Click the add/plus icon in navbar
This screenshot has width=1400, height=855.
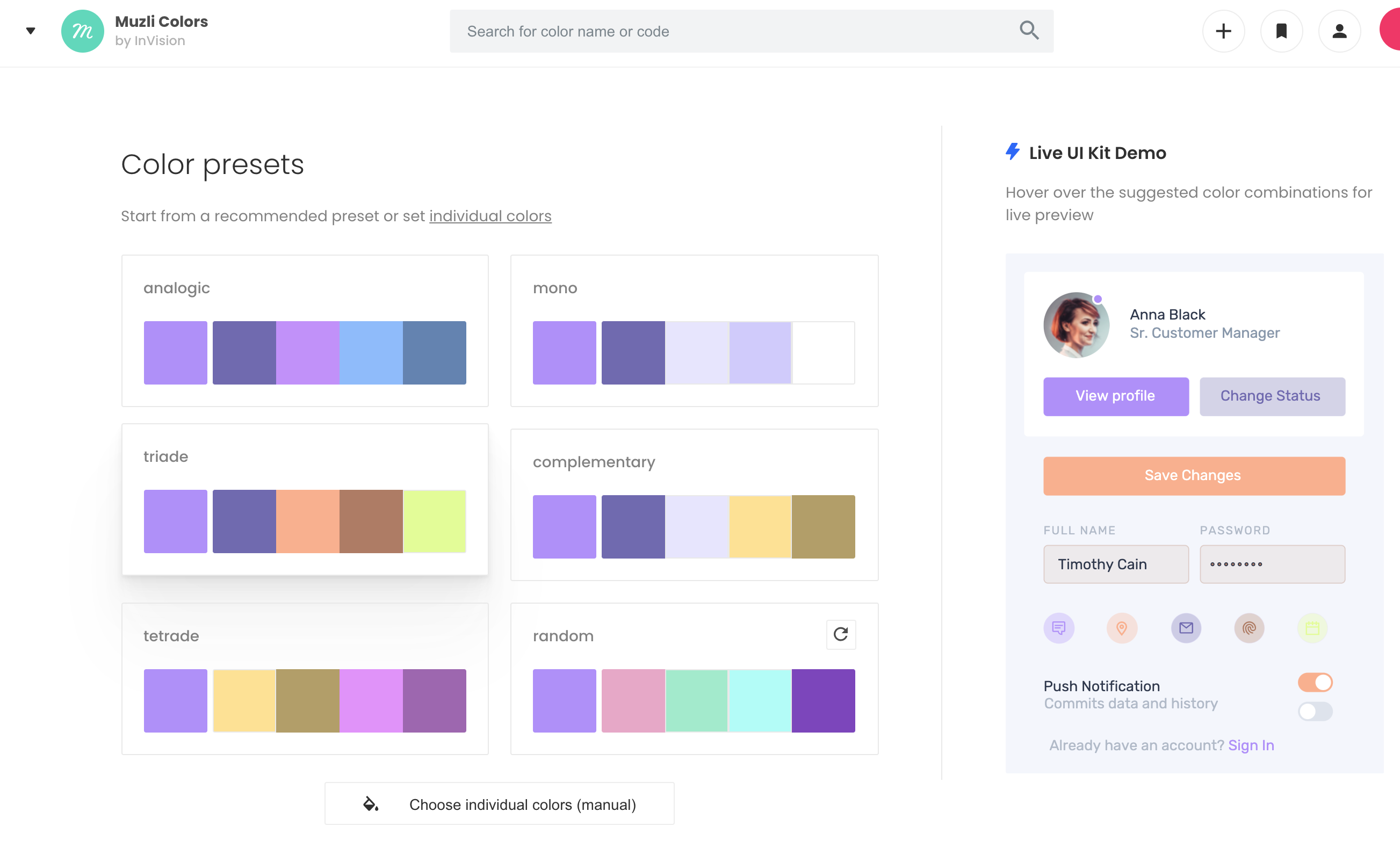pos(1223,31)
